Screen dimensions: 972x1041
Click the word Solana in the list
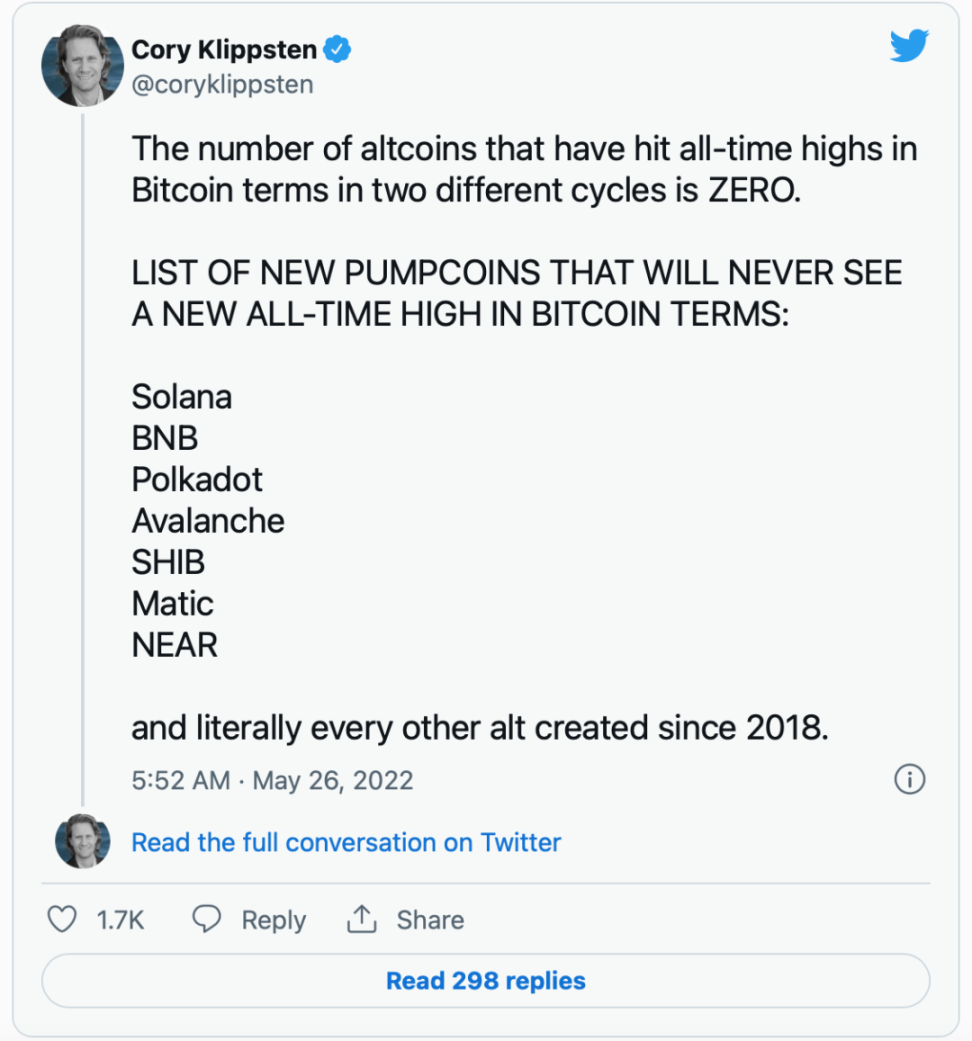(182, 397)
